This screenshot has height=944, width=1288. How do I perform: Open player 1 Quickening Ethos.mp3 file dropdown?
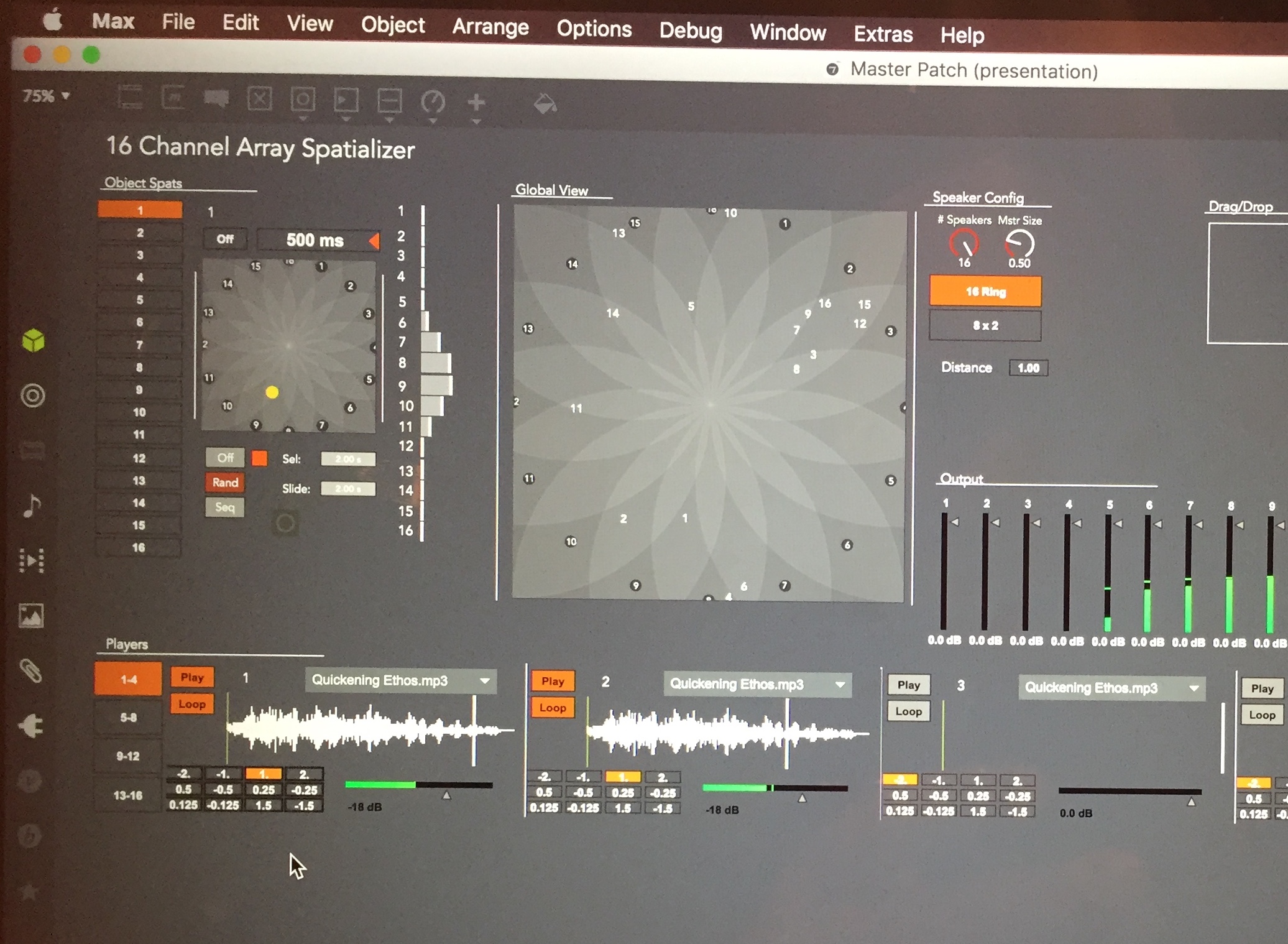pyautogui.click(x=401, y=680)
